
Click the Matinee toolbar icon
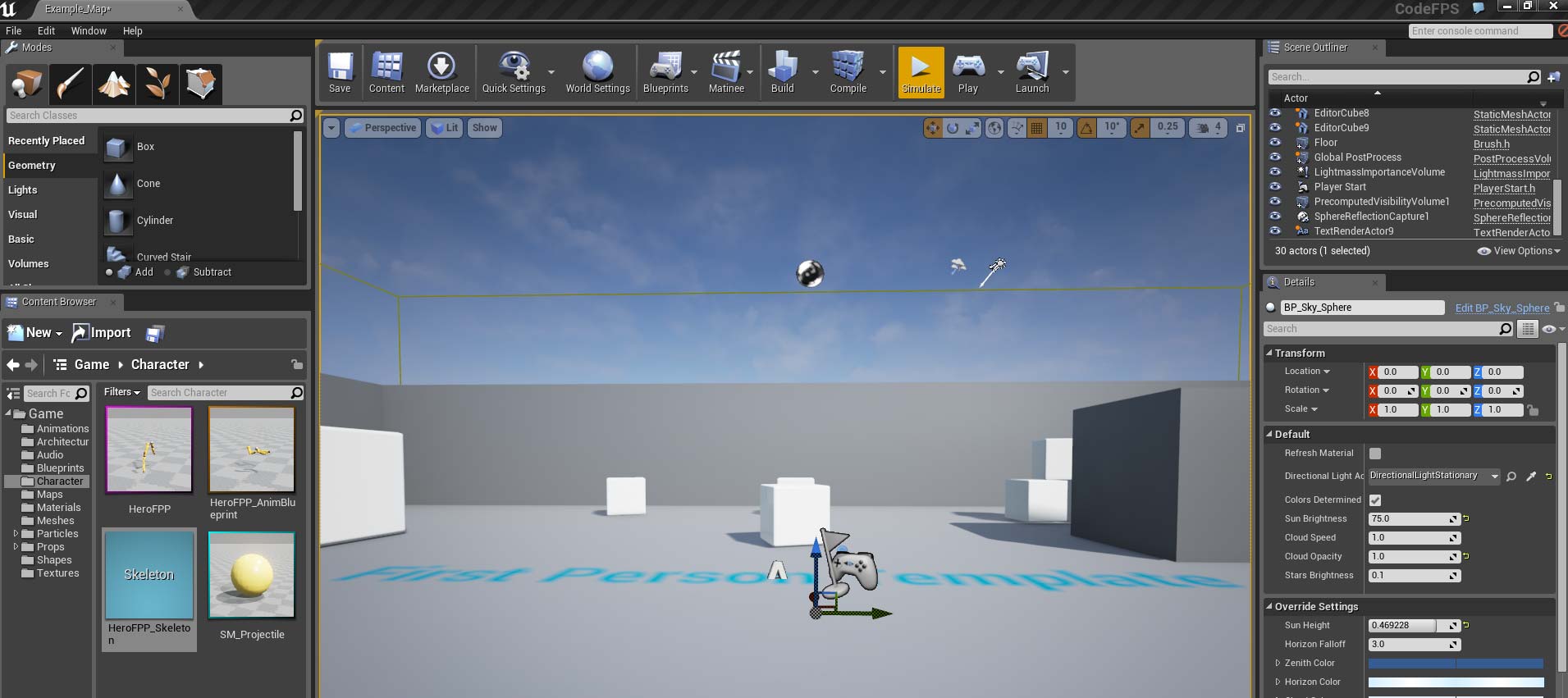point(726,73)
